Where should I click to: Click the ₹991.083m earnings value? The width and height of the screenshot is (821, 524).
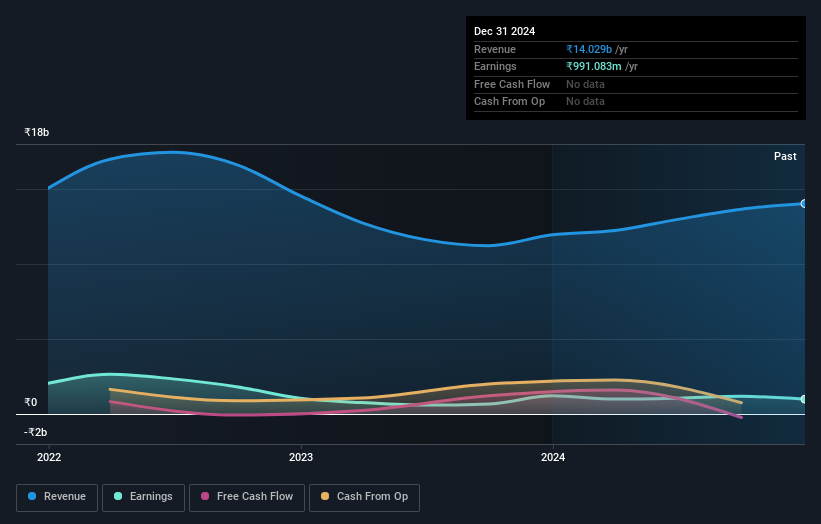[594, 66]
